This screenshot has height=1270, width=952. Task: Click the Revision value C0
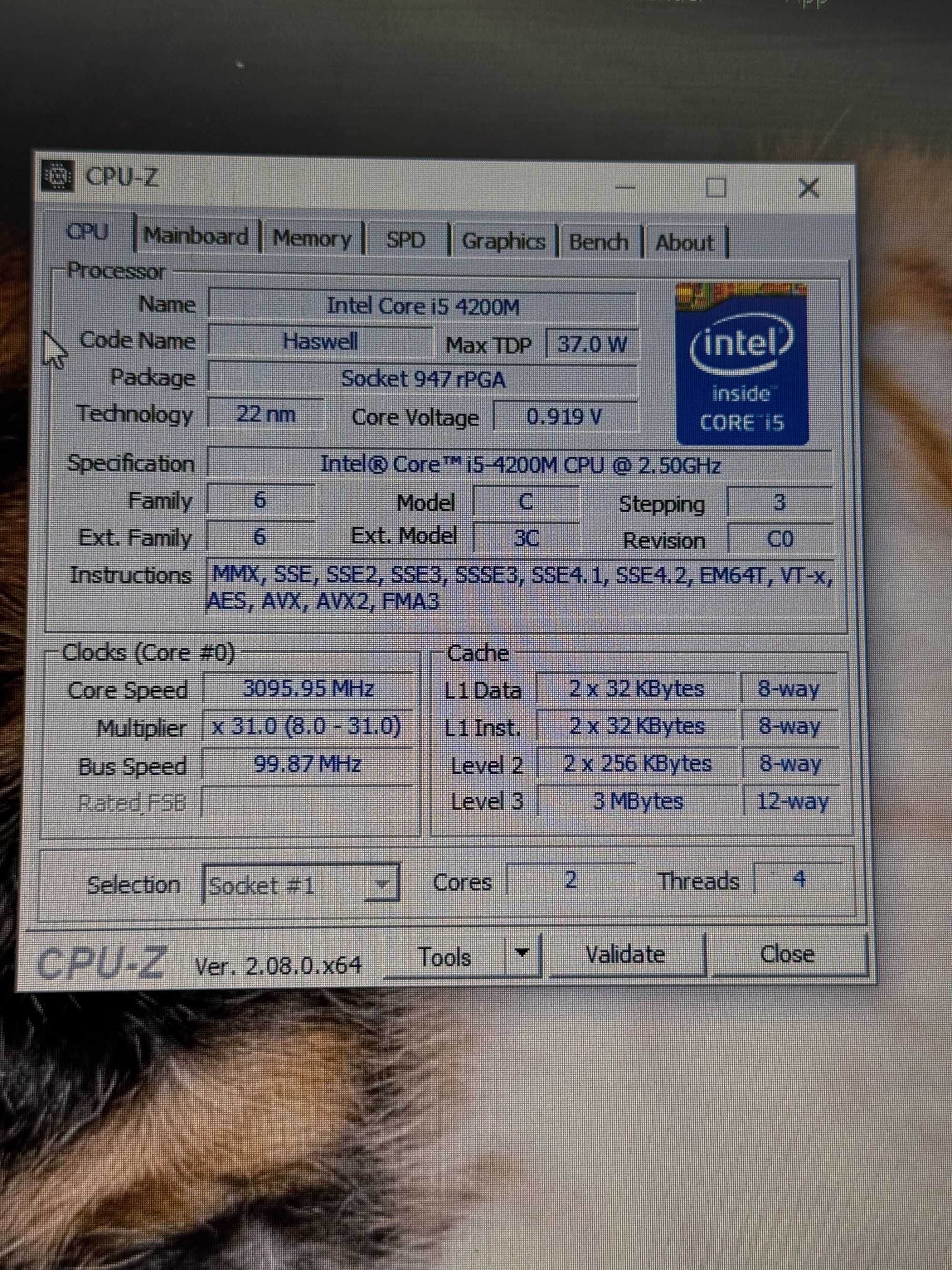pos(780,539)
